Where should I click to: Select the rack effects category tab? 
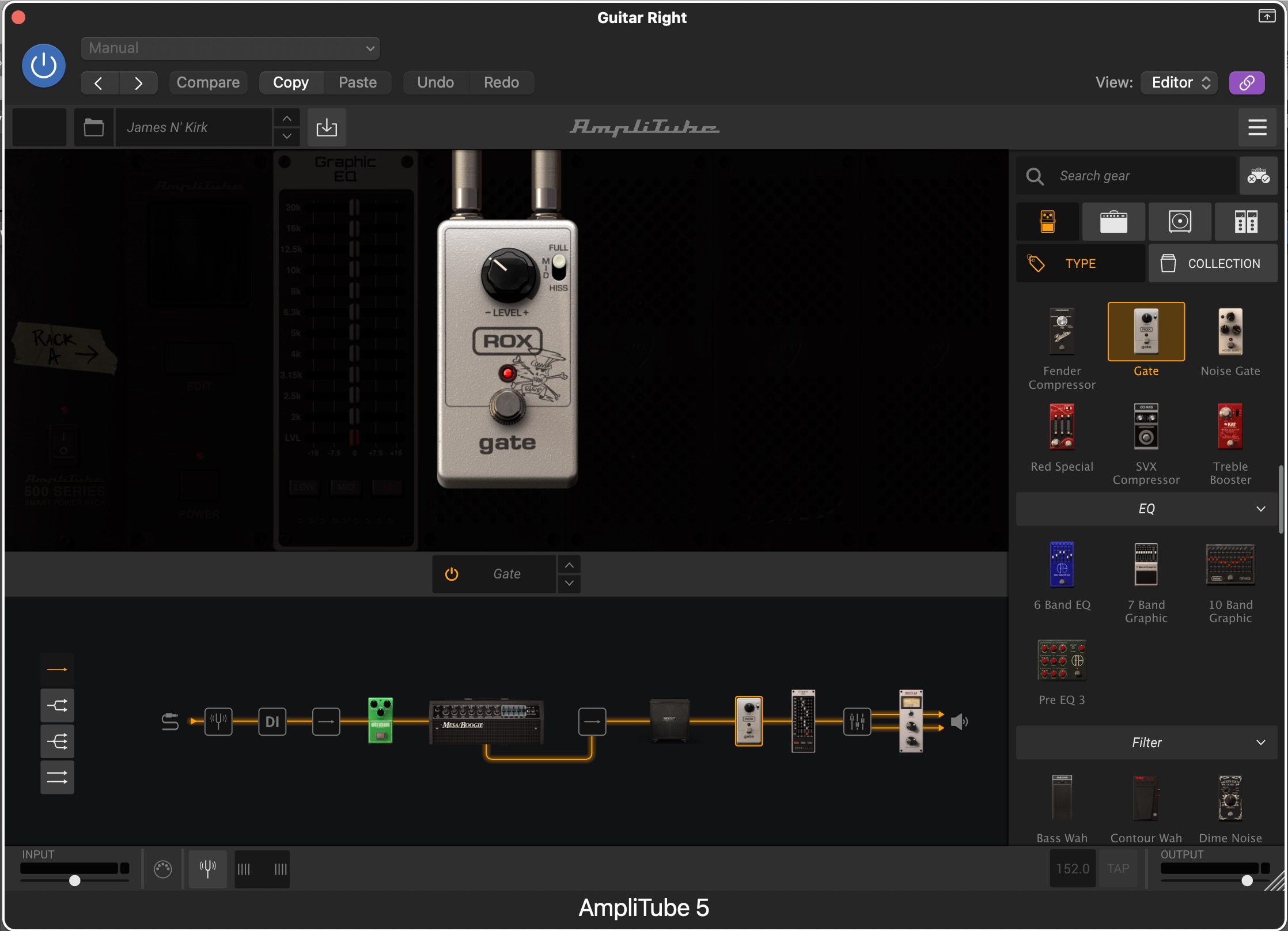pyautogui.click(x=1247, y=222)
